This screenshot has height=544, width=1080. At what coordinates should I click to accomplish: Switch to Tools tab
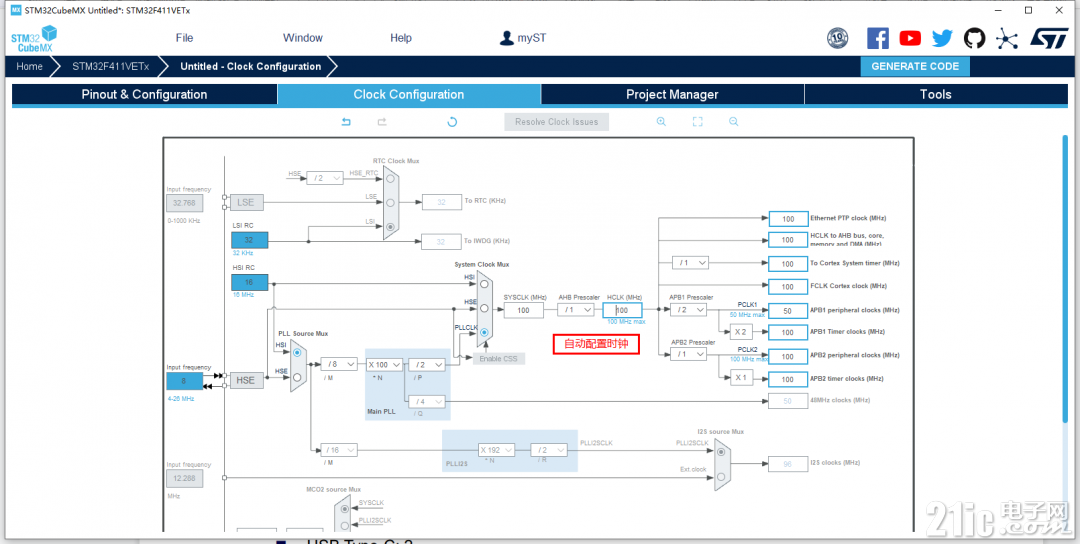935,94
